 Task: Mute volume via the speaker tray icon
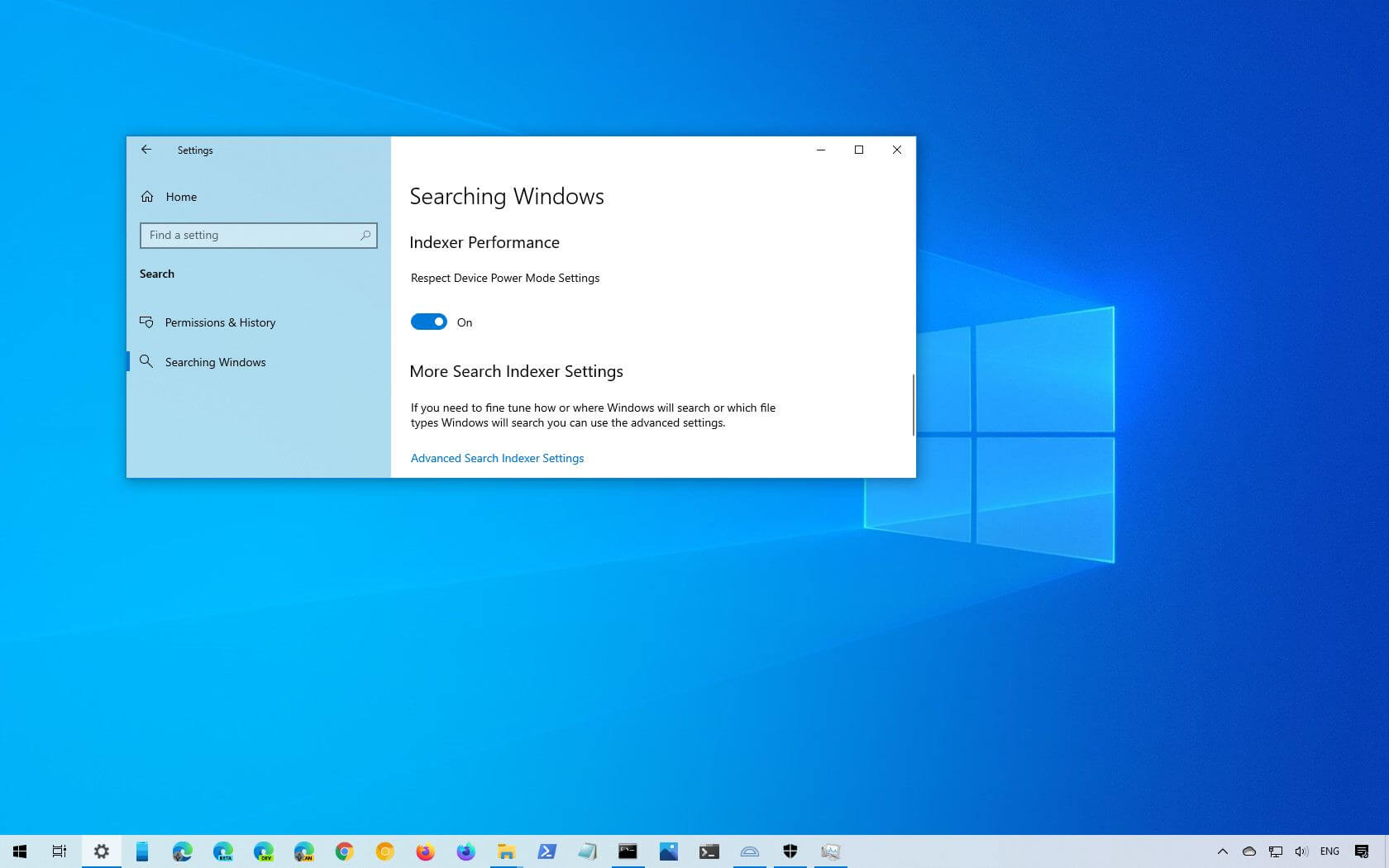[x=1301, y=851]
